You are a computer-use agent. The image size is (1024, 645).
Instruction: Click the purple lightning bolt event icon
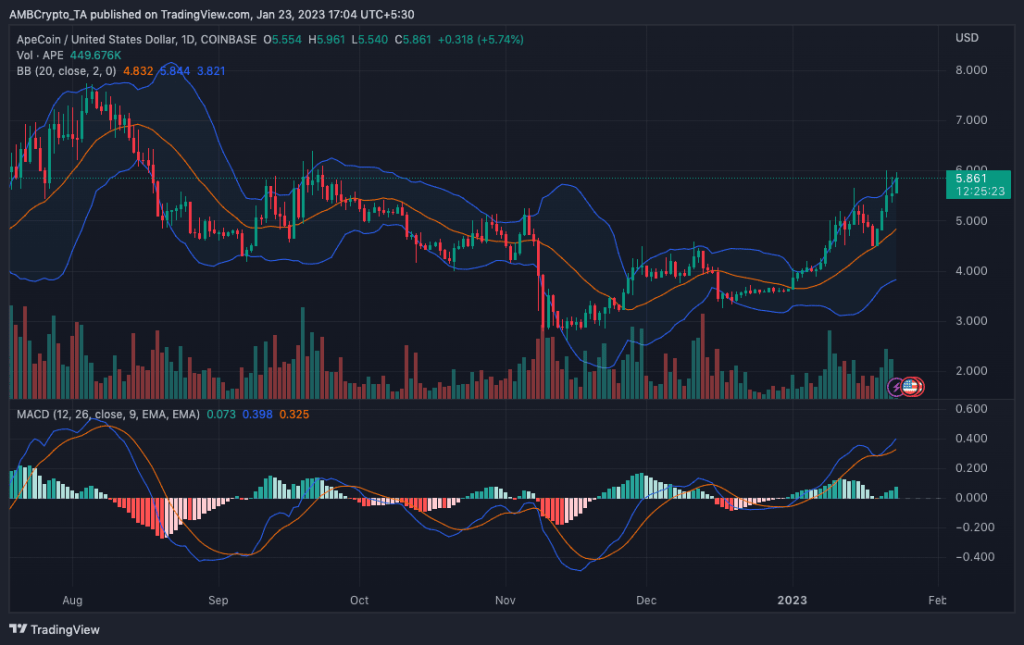897,386
